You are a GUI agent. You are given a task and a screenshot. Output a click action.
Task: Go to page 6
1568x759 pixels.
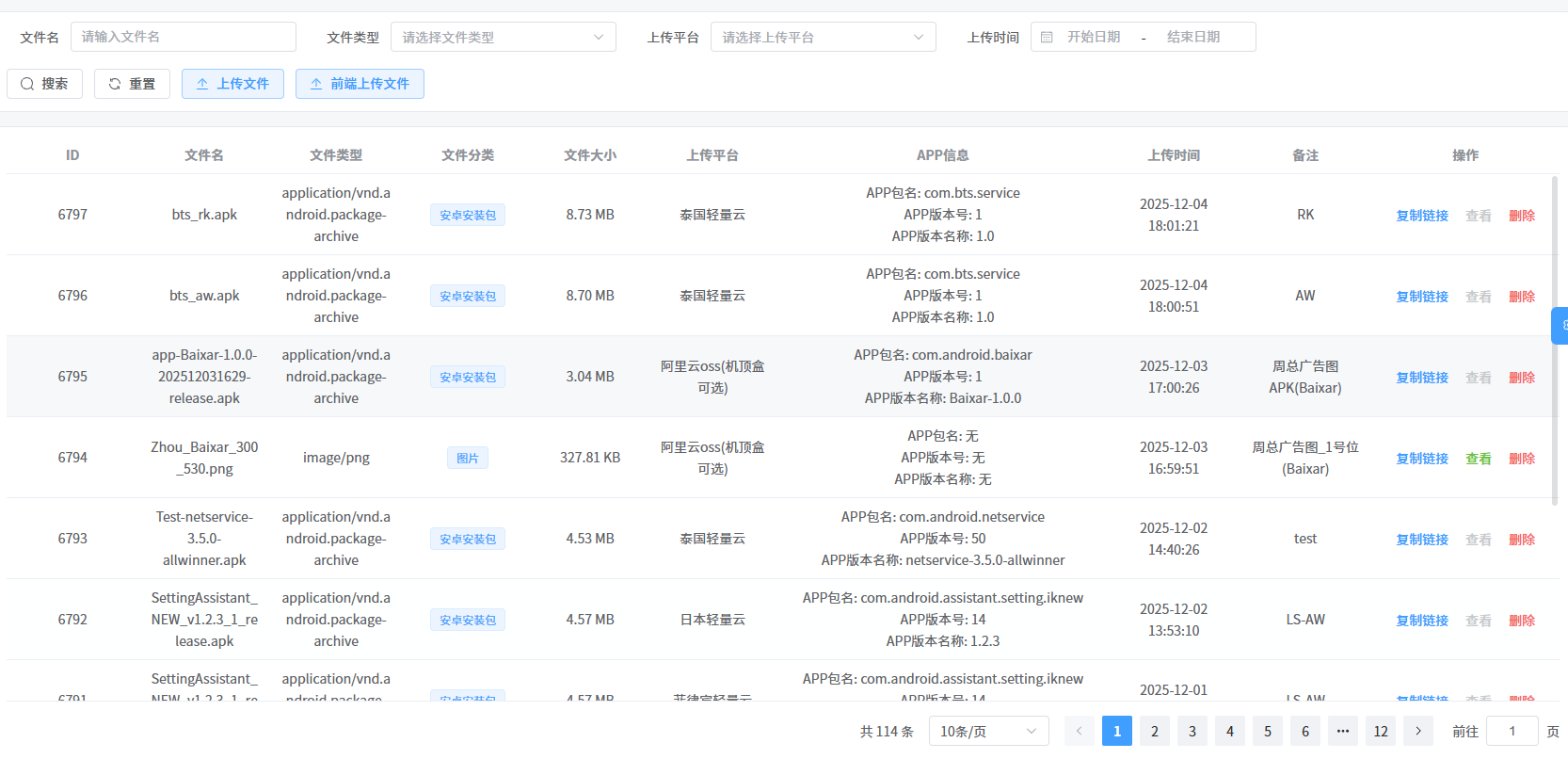pyautogui.click(x=1305, y=731)
